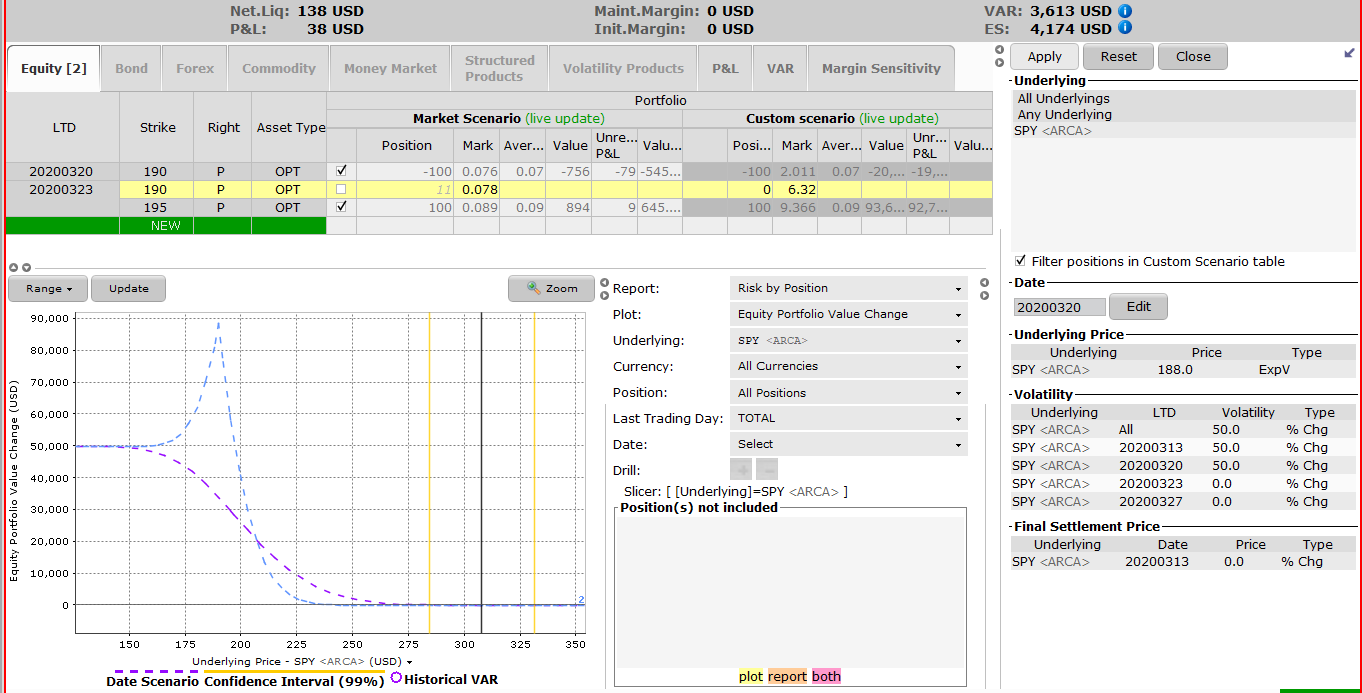
Task: Click the detach arrow icon beside Close
Action: (x=1349, y=52)
